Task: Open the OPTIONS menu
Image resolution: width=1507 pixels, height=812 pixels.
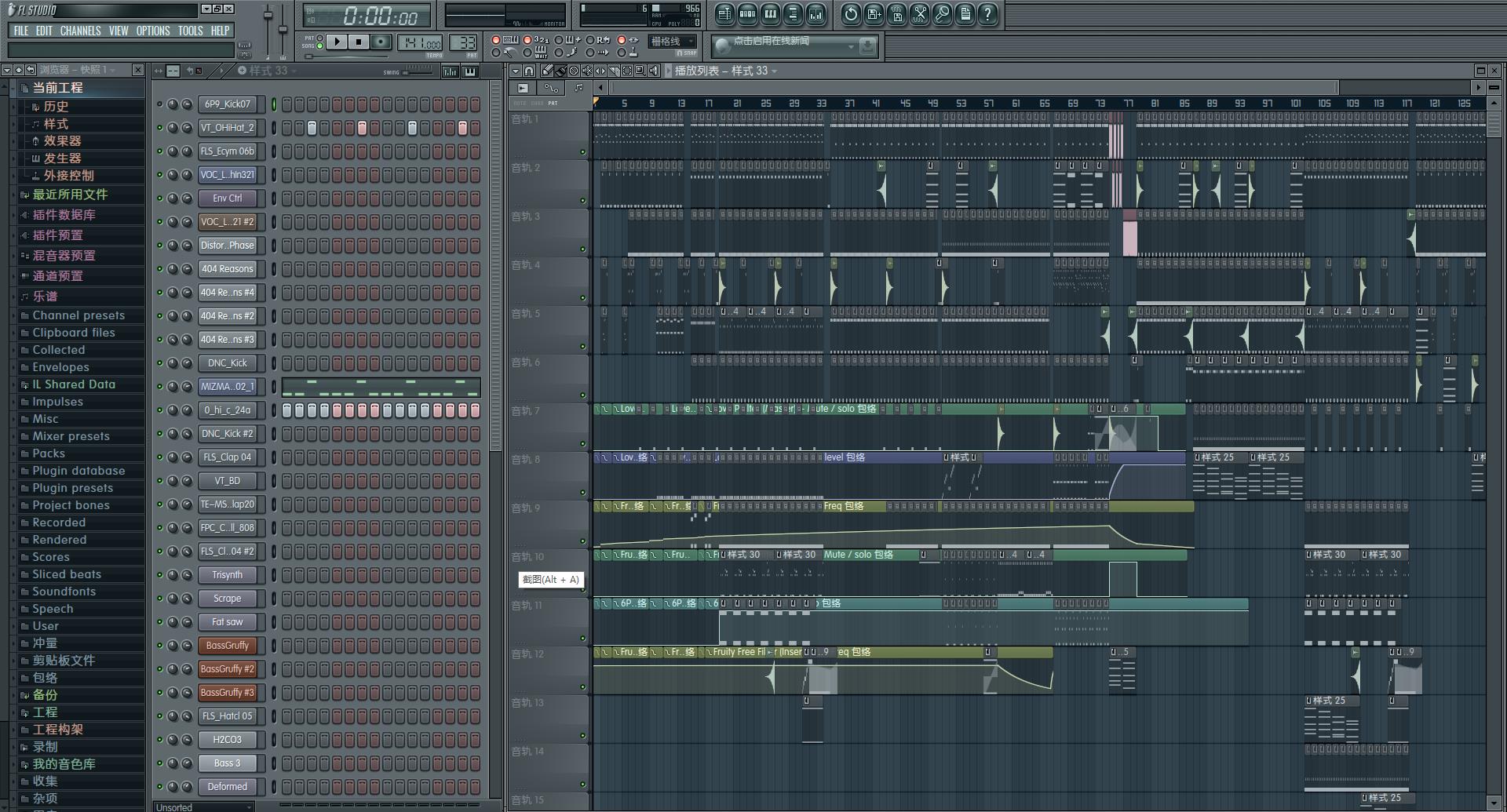Action: [153, 31]
